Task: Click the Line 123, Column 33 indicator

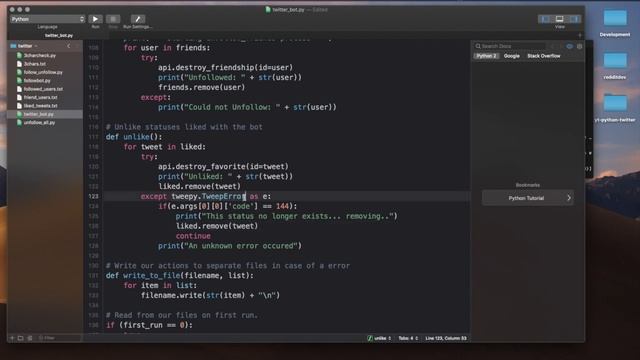Action: pyautogui.click(x=446, y=338)
